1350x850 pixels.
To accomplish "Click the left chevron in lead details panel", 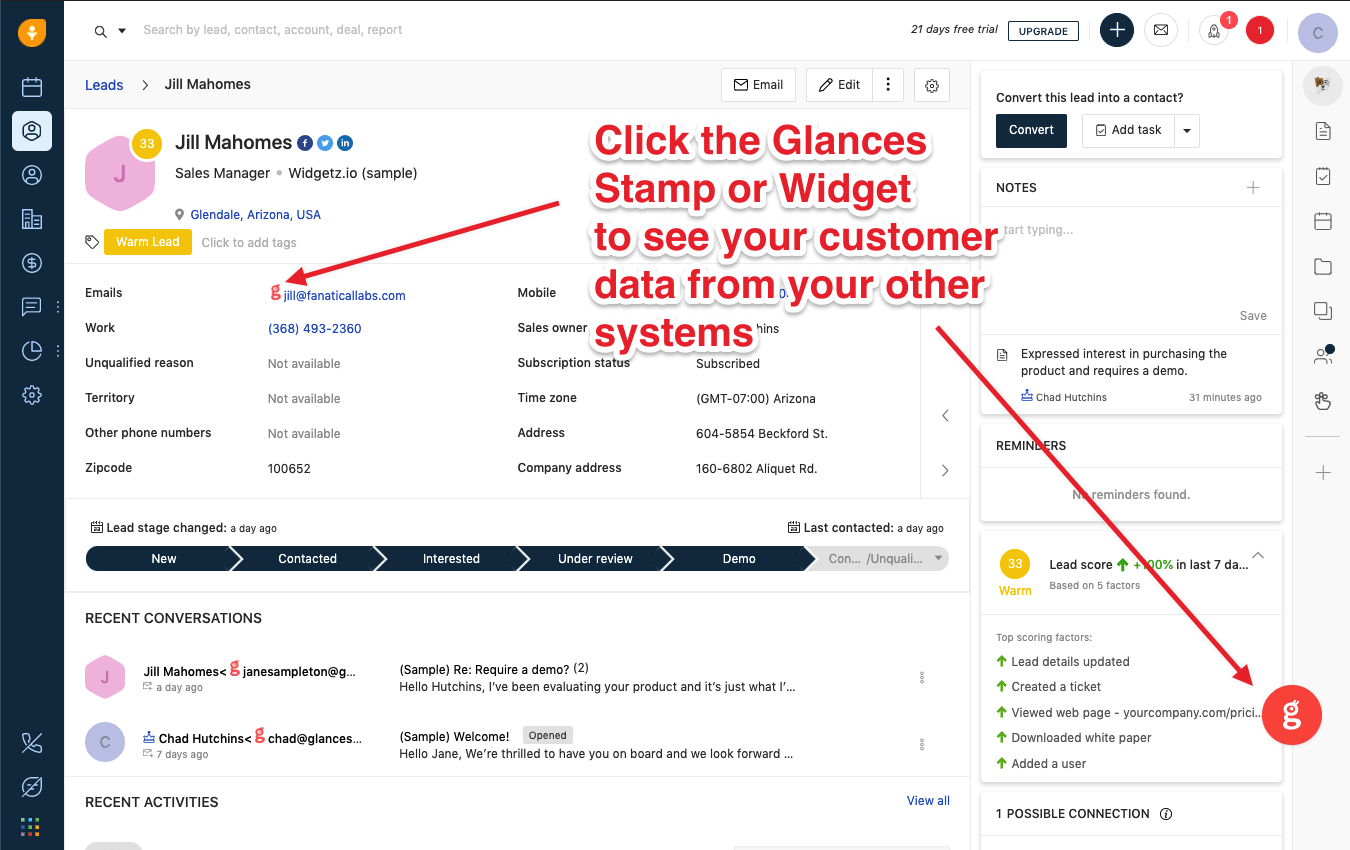I will click(945, 415).
